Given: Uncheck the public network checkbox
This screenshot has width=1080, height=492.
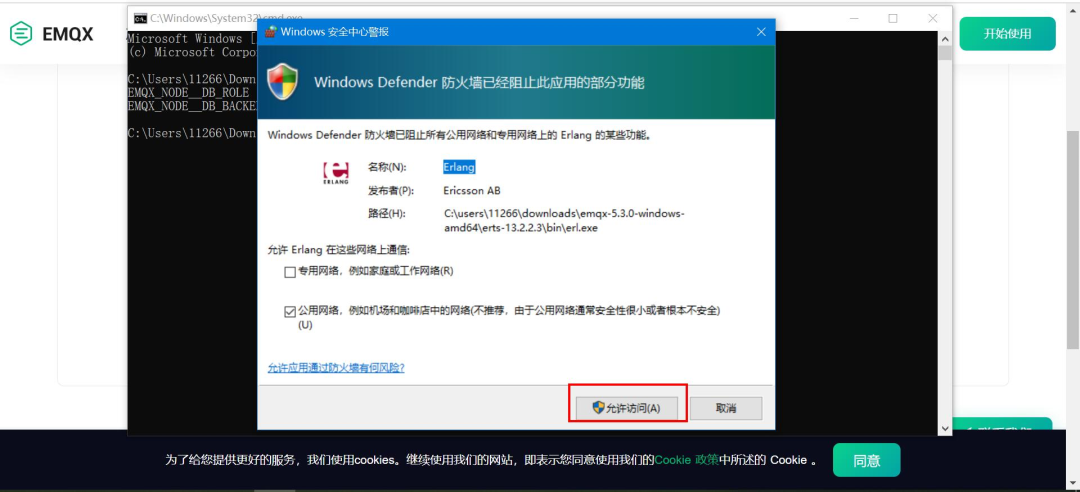Looking at the screenshot, I should click(290, 311).
